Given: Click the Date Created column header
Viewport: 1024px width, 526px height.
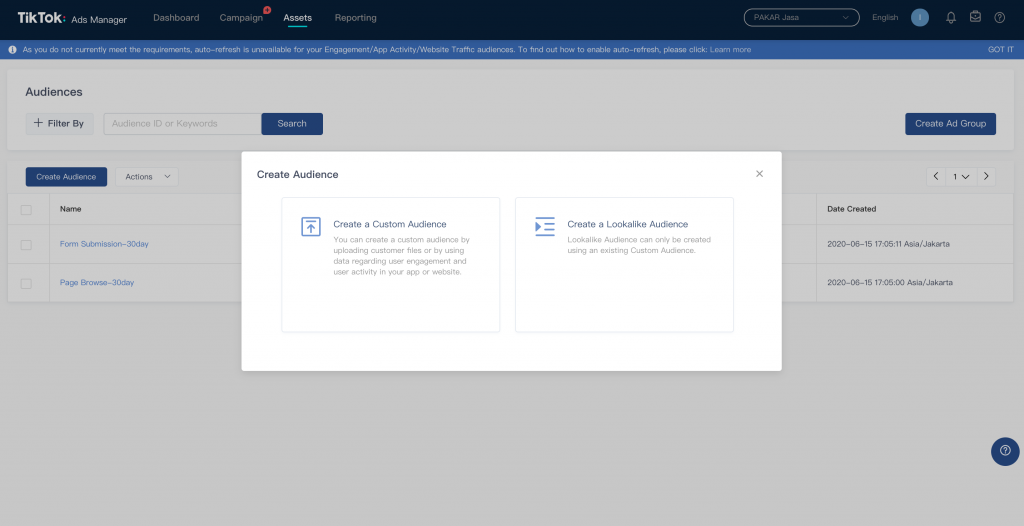Looking at the screenshot, I should click(852, 209).
